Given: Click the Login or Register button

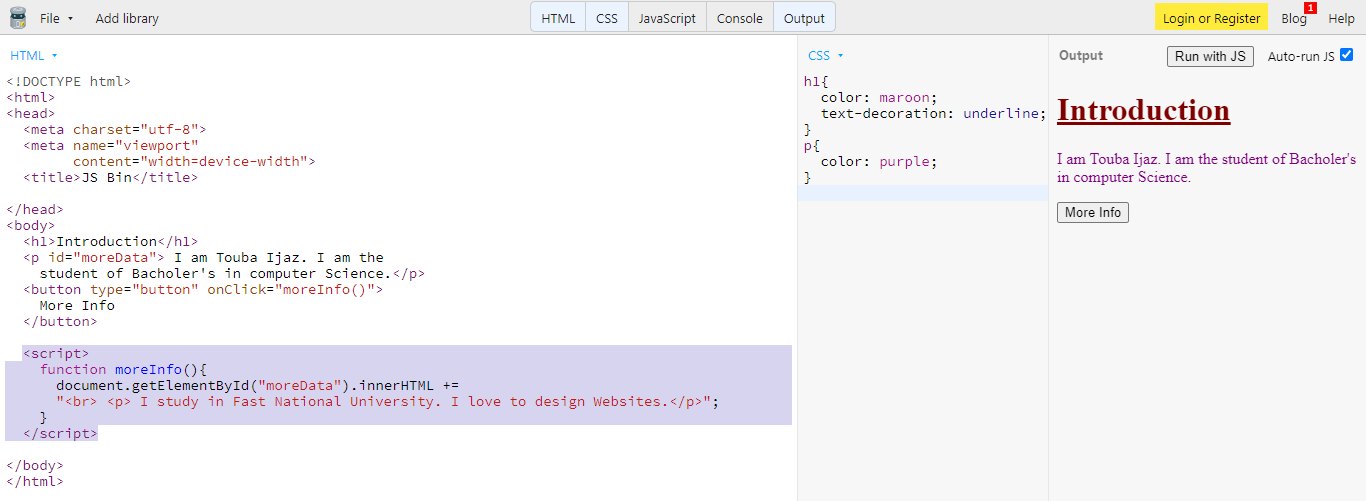Looking at the screenshot, I should coord(1211,18).
